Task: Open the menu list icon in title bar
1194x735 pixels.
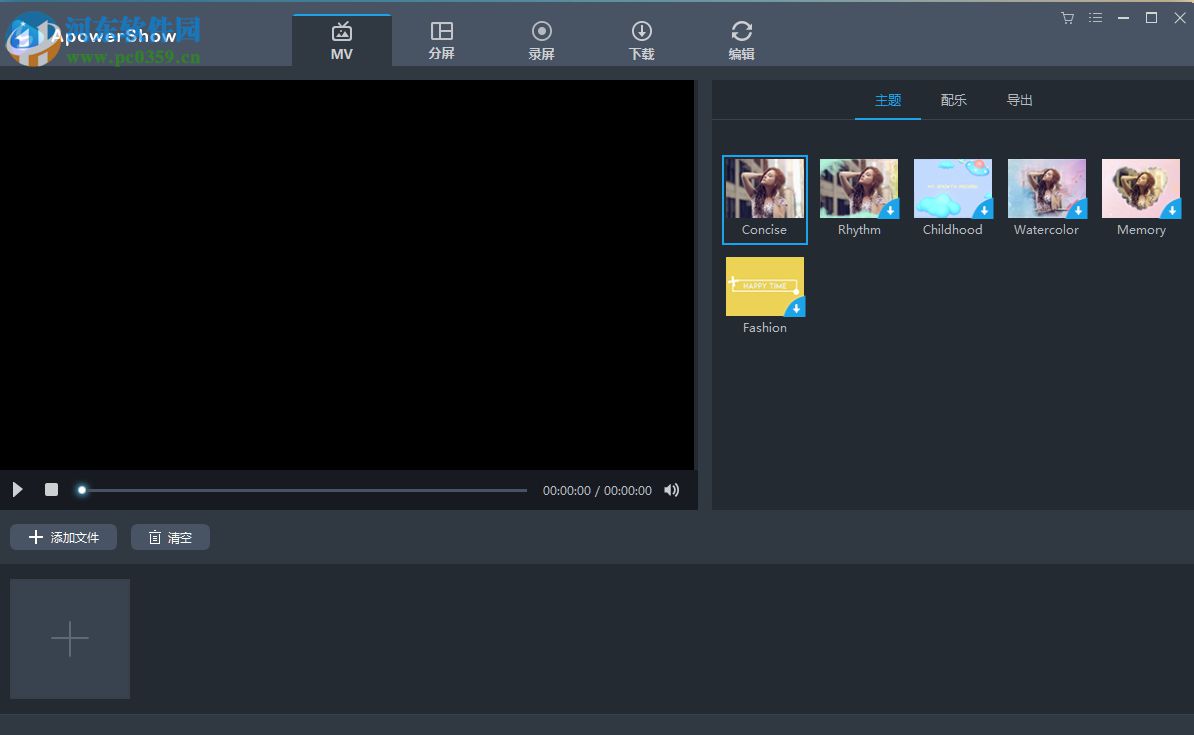Action: [1095, 18]
